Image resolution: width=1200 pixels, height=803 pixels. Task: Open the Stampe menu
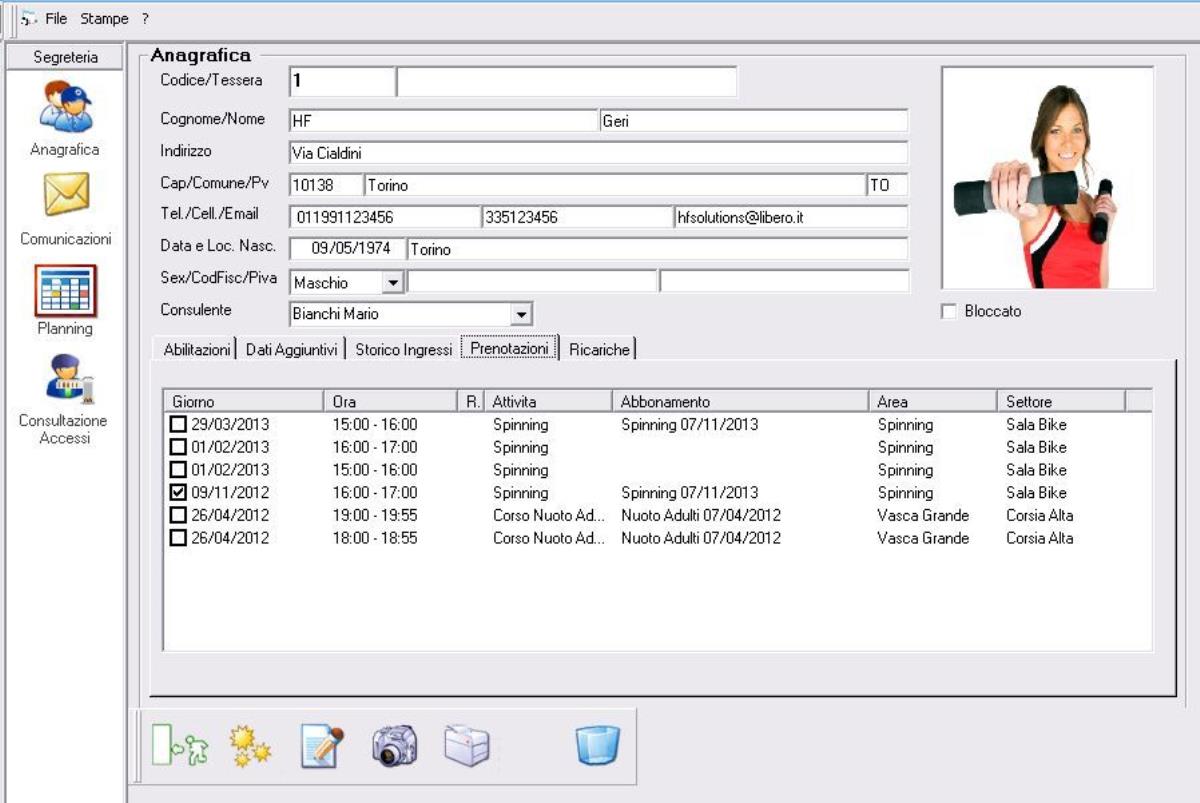pyautogui.click(x=104, y=19)
